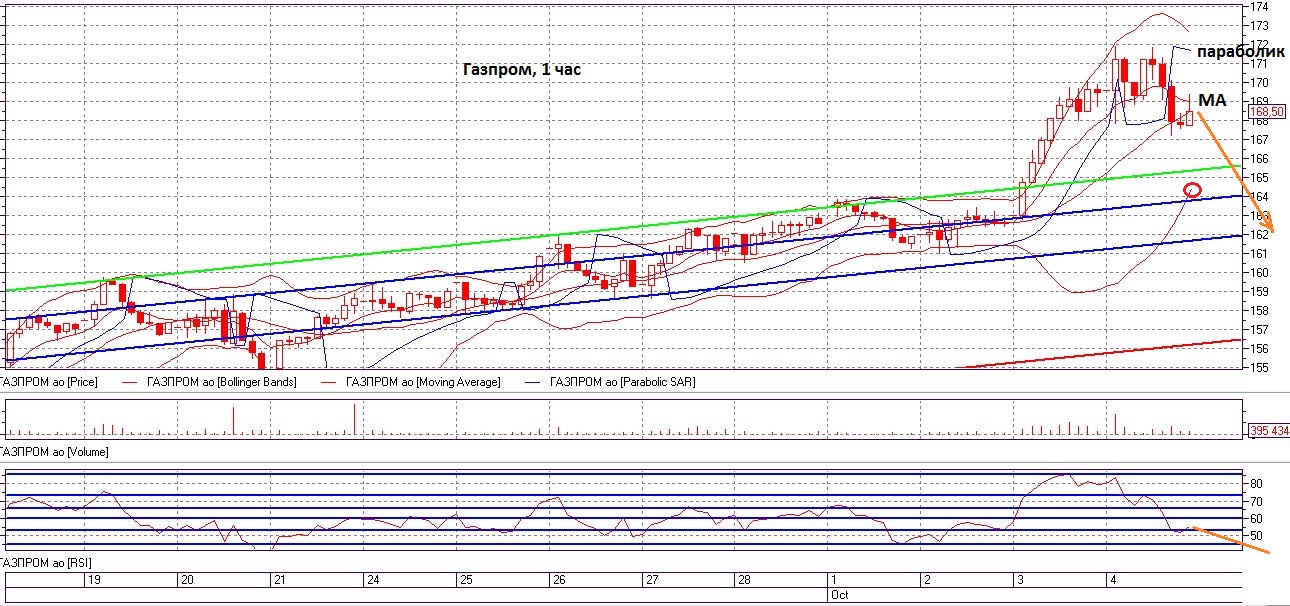Click the Oct month label on time axis
The image size is (1290, 606).
point(840,594)
